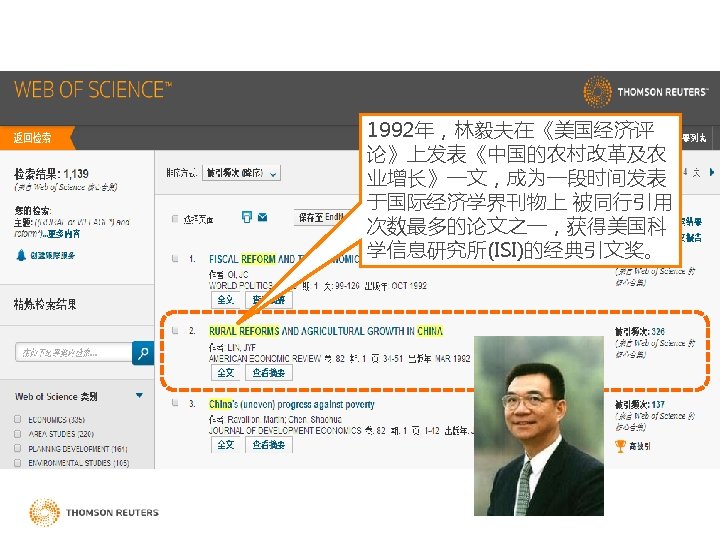720x540 pixels.
Task: Click the AMERICAN ECONOMIC REVIEW journal name
Action: tap(265, 358)
